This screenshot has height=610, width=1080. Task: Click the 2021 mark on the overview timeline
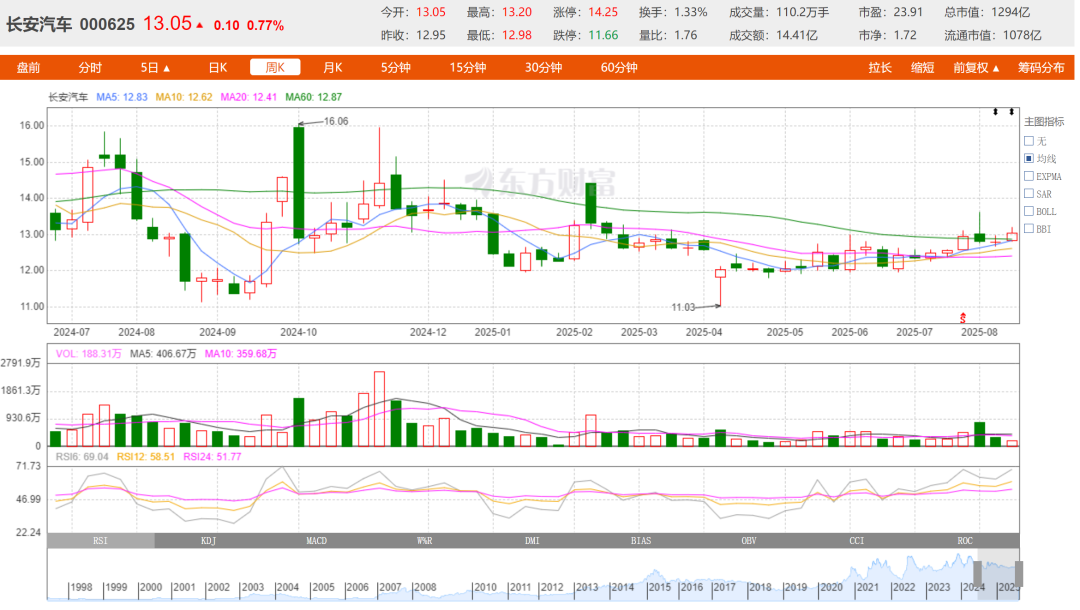[x=867, y=587]
